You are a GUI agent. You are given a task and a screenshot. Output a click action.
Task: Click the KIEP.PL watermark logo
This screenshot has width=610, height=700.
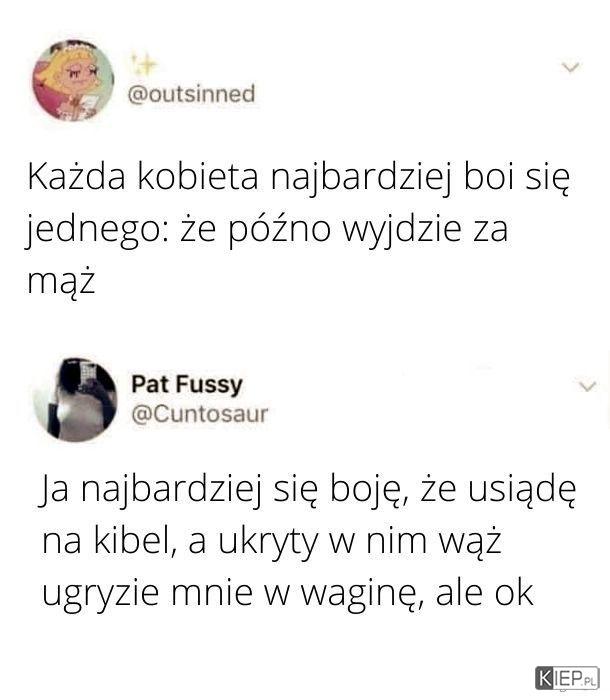click(x=566, y=678)
